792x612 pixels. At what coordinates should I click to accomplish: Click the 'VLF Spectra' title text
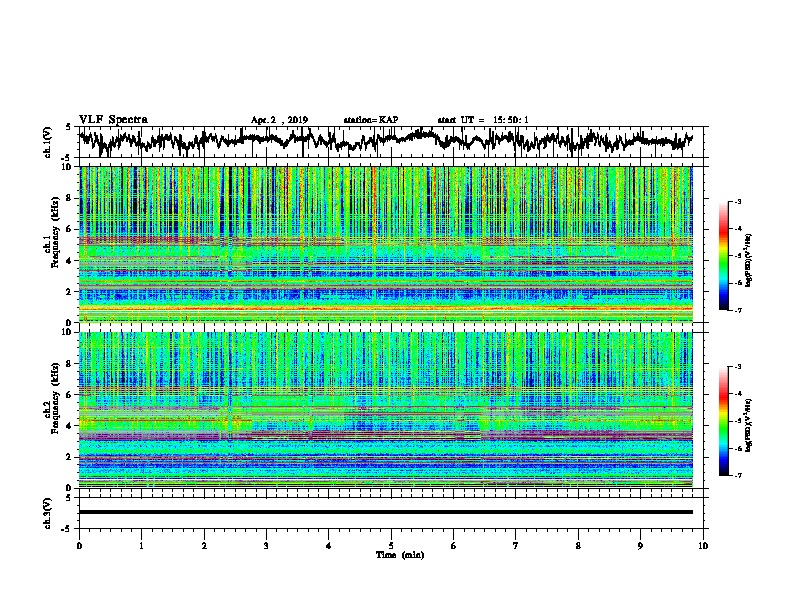point(113,119)
